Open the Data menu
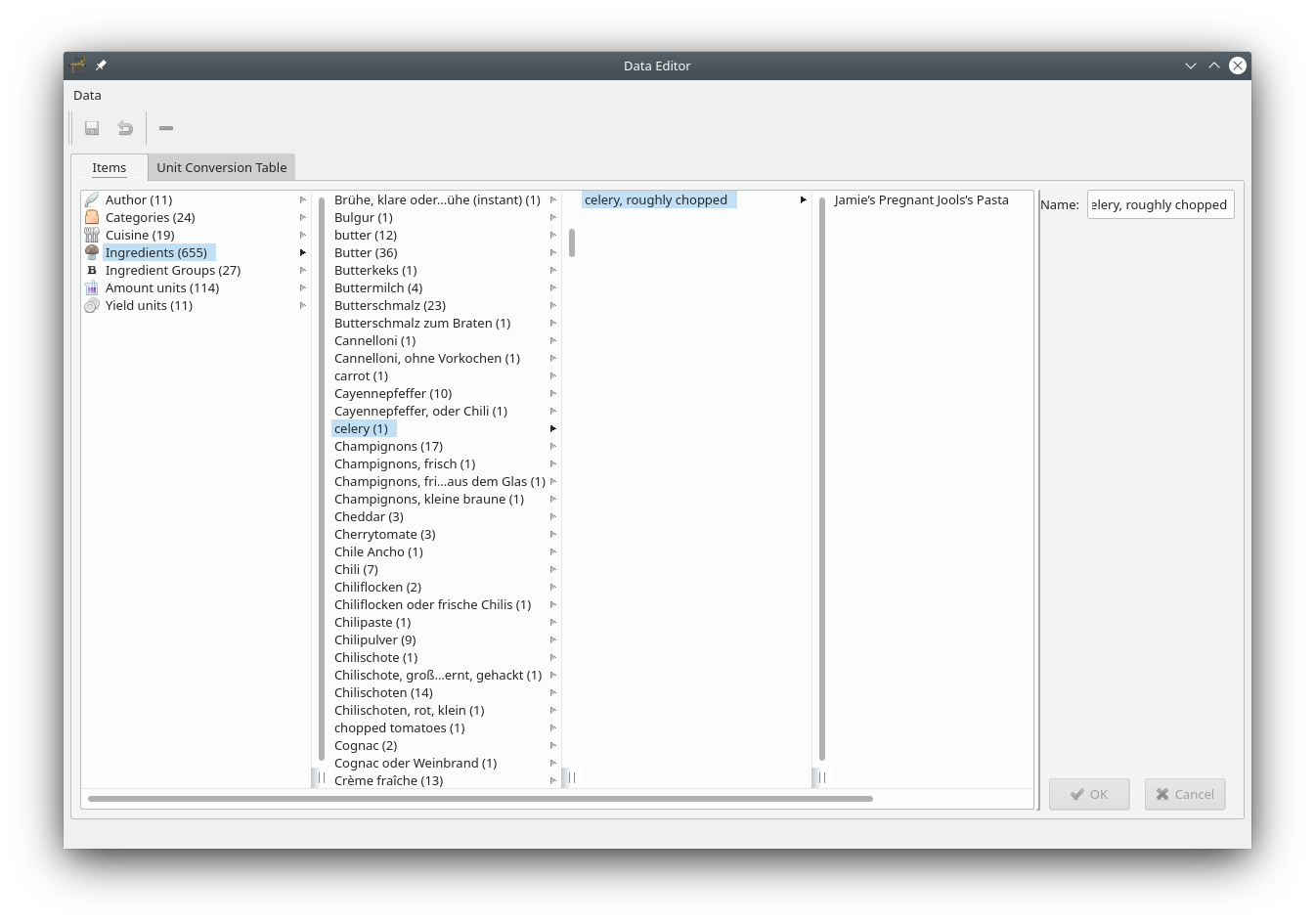Screen dimensions: 1315x924 click(x=87, y=95)
